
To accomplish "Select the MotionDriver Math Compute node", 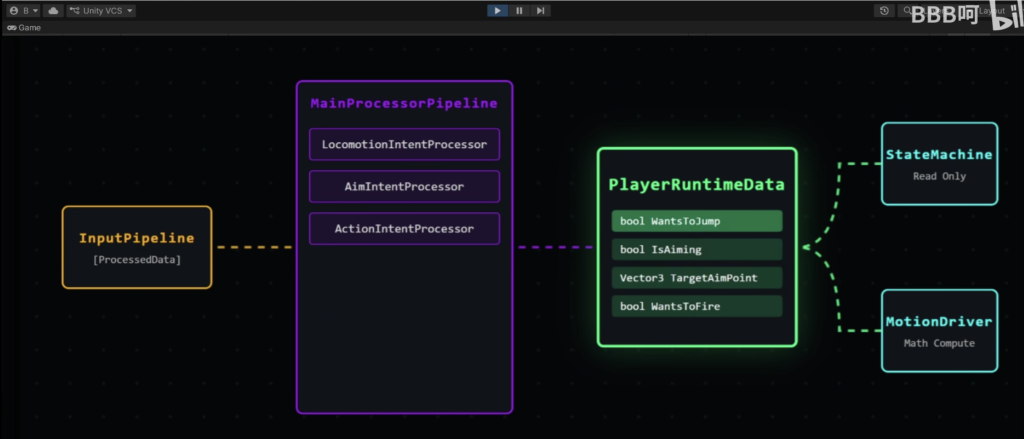I will (939, 331).
